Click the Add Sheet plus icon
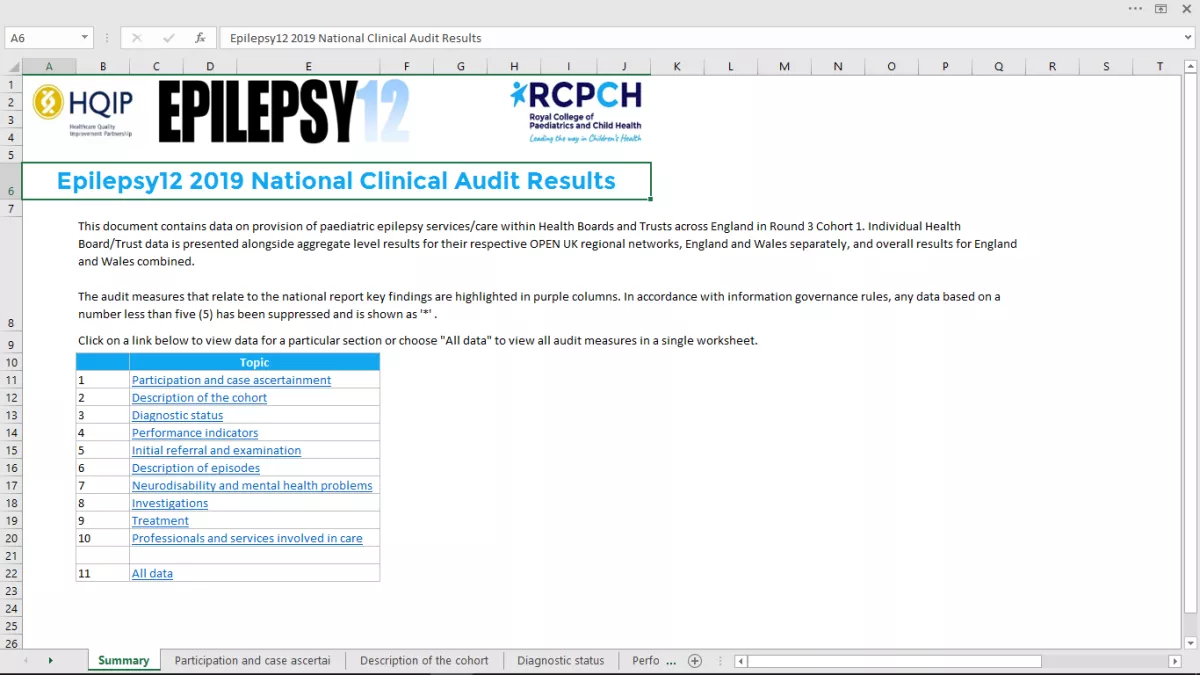 coord(693,660)
